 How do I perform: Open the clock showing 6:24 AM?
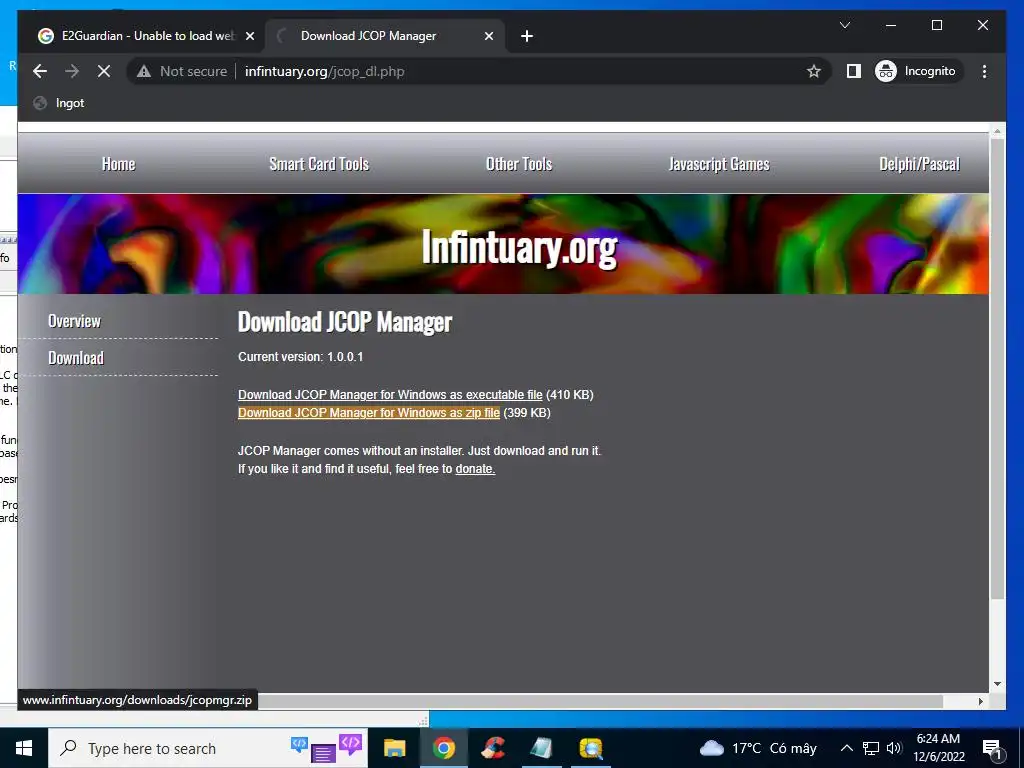click(938, 748)
